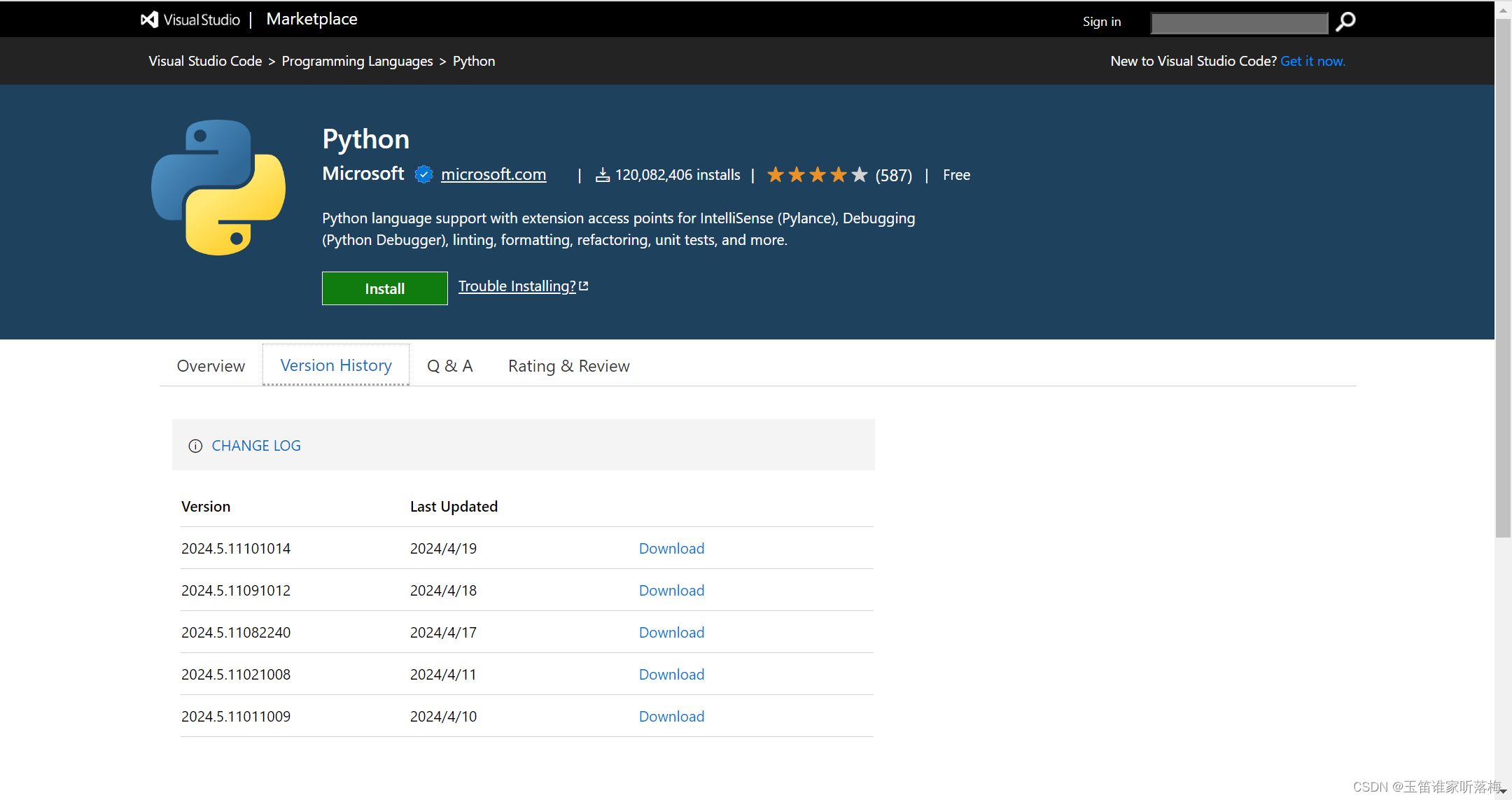Click the 2024/4/17 date cell

[x=443, y=632]
